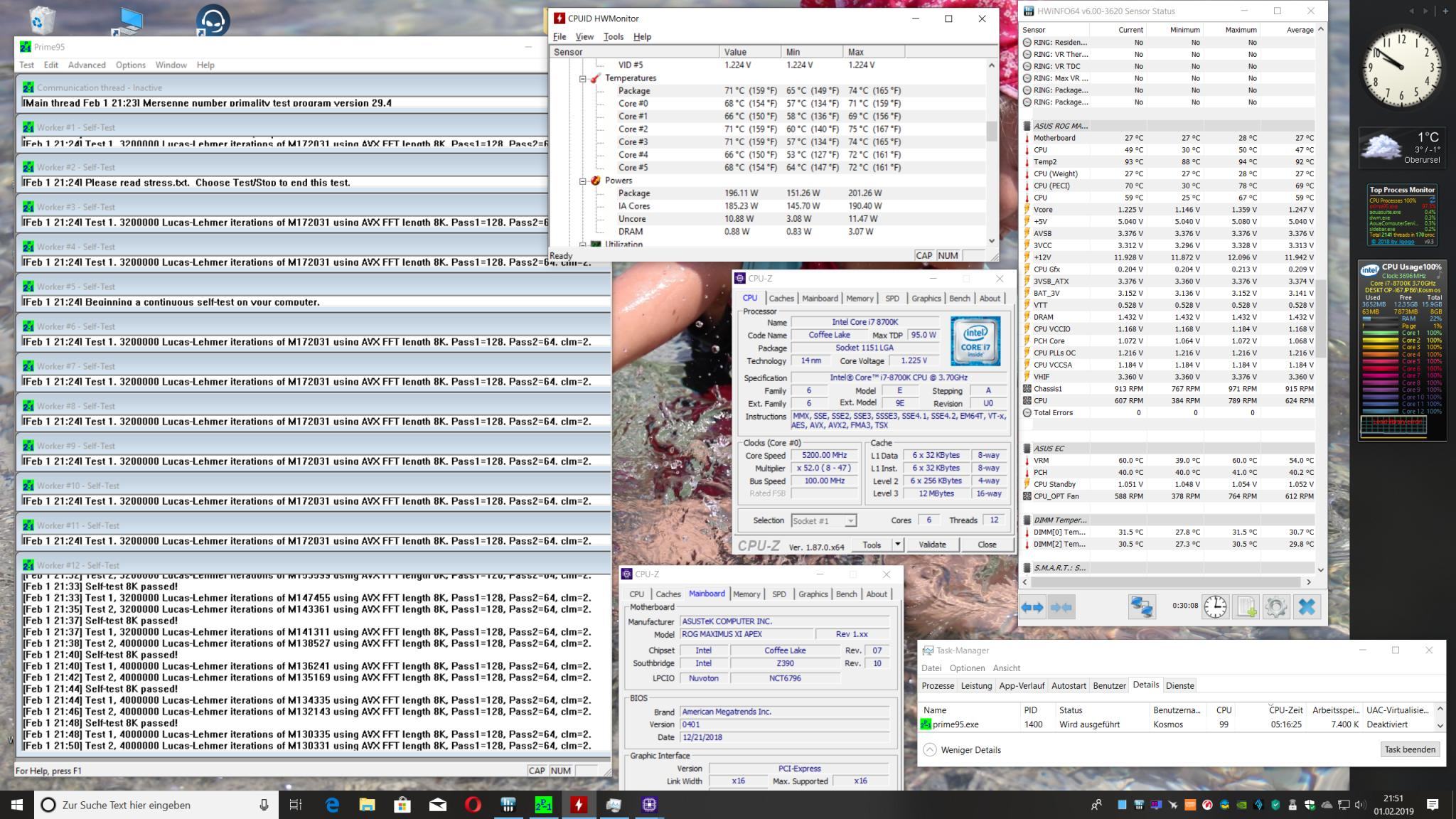The image size is (1456, 819).
Task: Select Prozesse tab in Task Manager
Action: pos(938,685)
